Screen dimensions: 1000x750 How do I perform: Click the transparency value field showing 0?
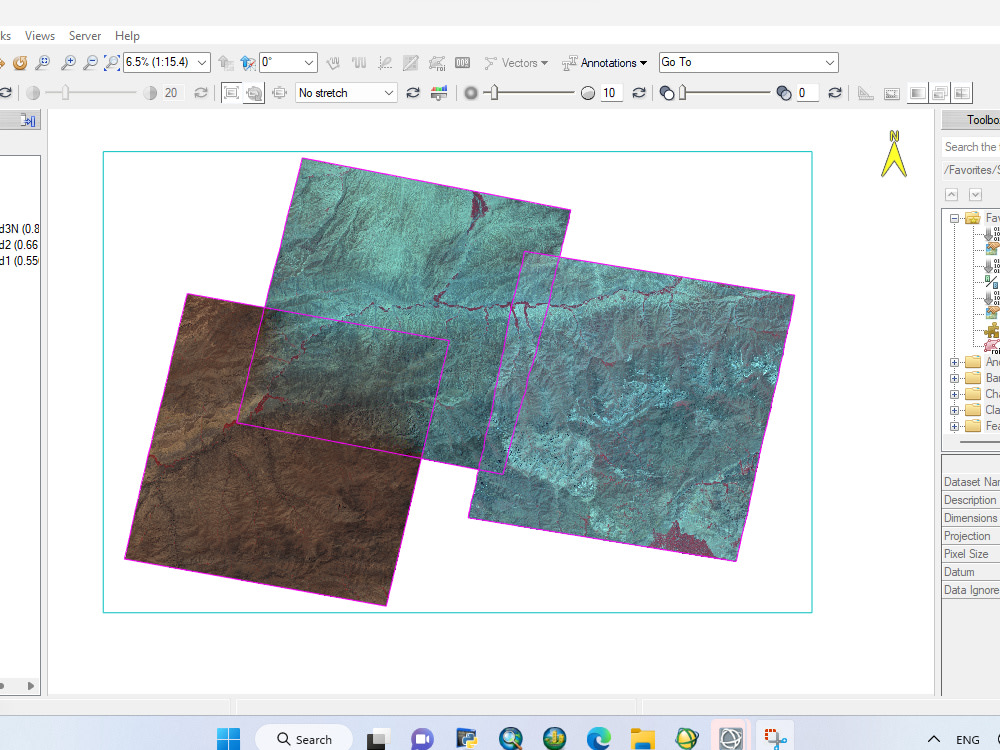pyautogui.click(x=807, y=93)
